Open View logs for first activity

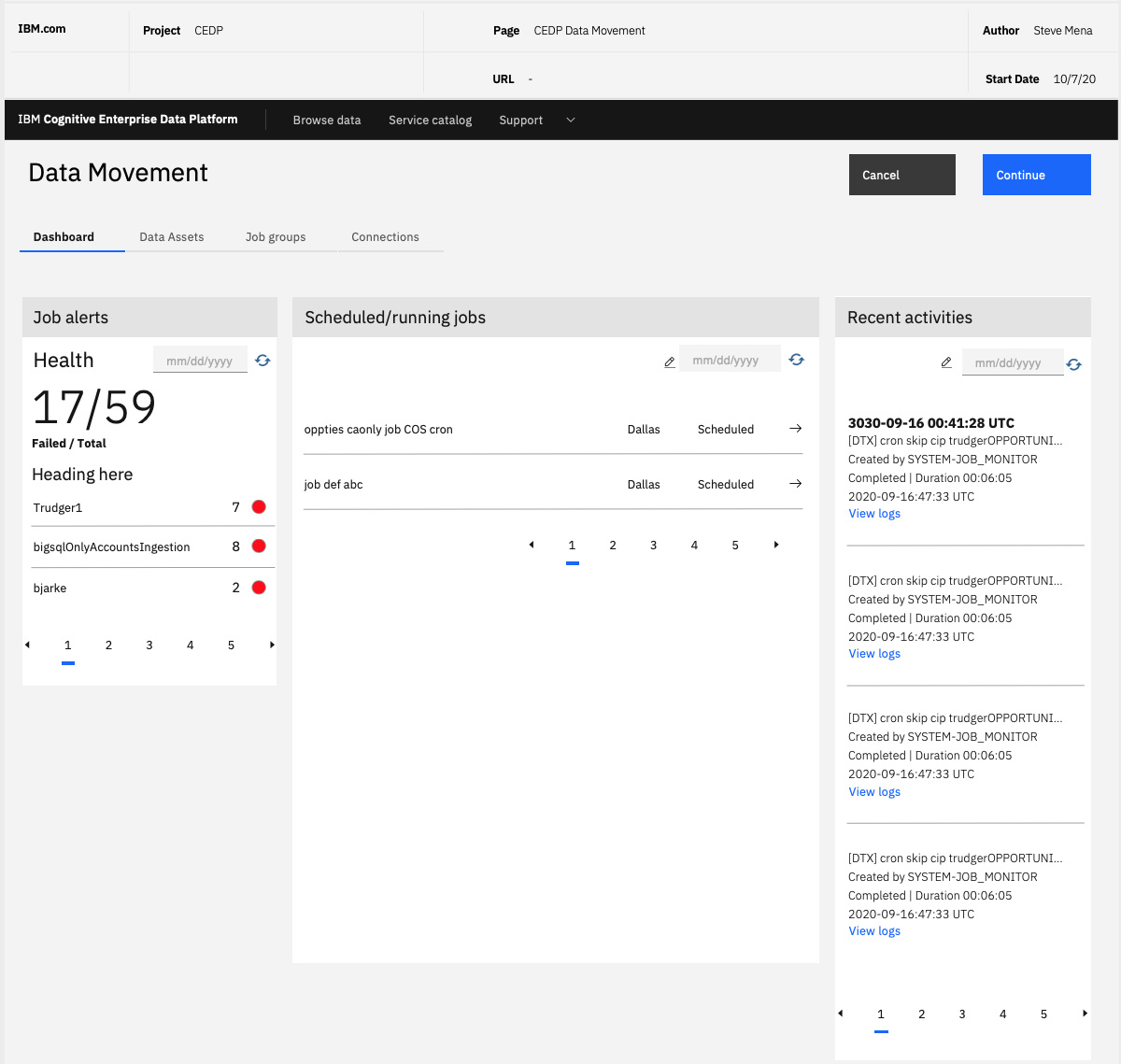pyautogui.click(x=874, y=514)
